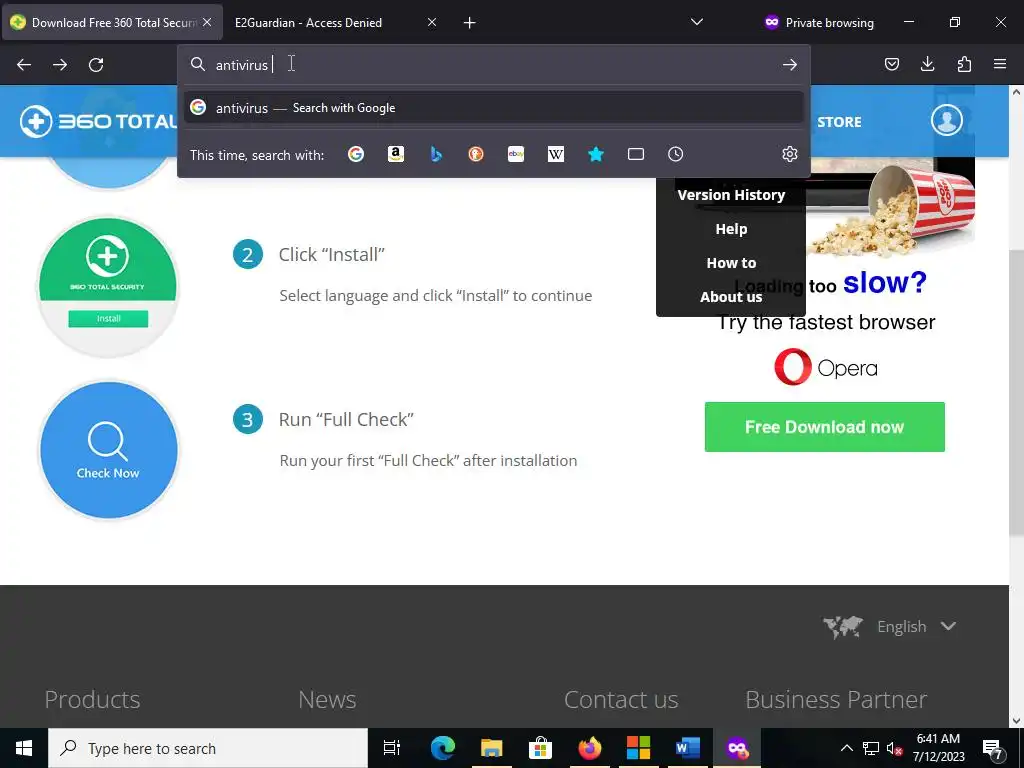Open search settings gear icon
Viewport: 1024px width, 768px height.
pos(790,154)
